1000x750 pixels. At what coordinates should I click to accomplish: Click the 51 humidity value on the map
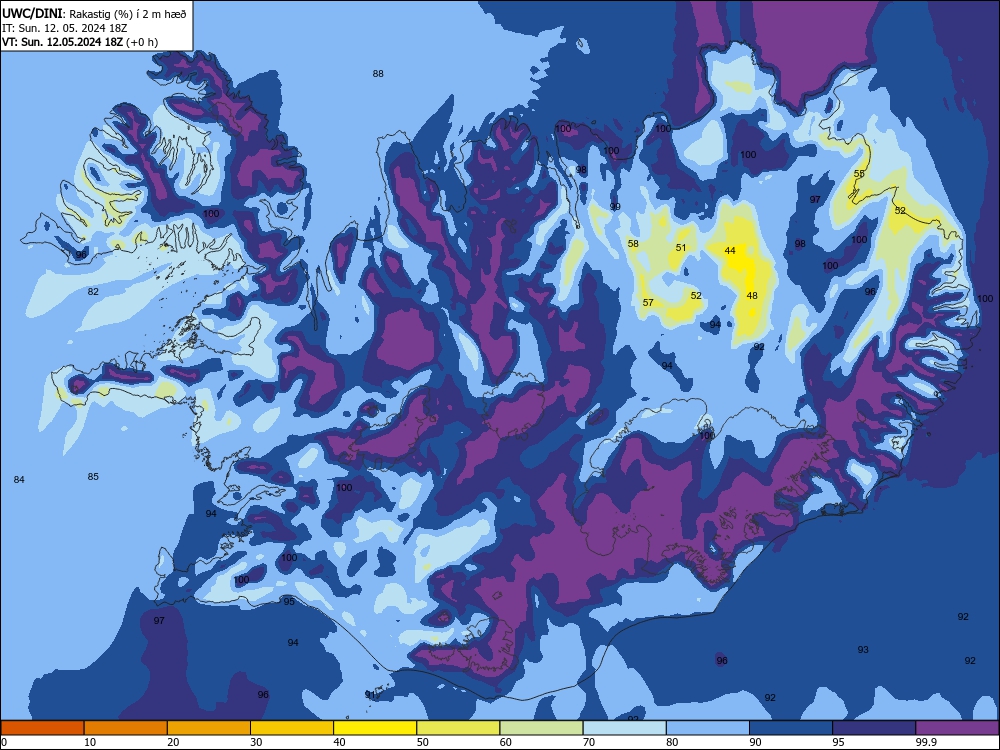click(681, 247)
